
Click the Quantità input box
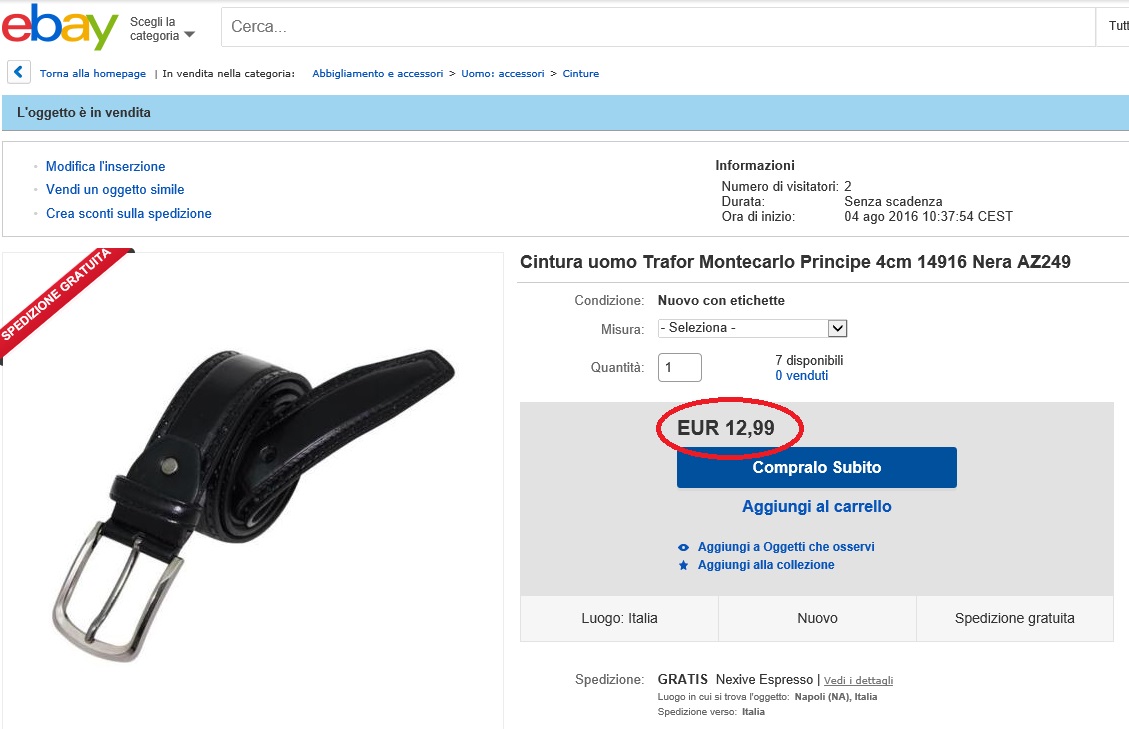(680, 368)
